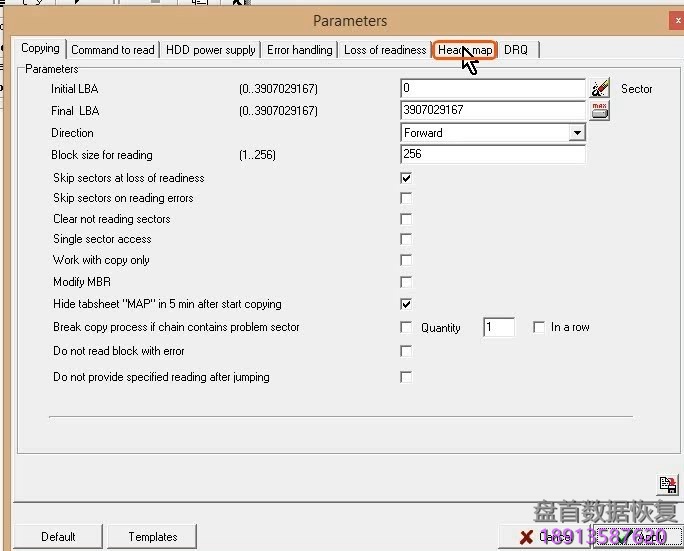Enable Modify MBR checkbox

pyautogui.click(x=406, y=282)
